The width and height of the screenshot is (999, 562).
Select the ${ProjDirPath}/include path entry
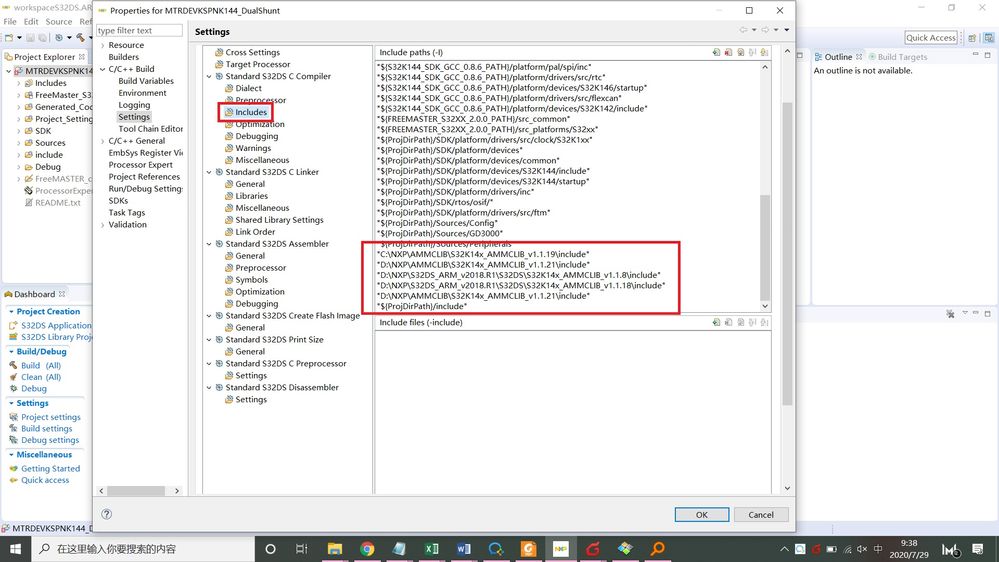tap(422, 306)
